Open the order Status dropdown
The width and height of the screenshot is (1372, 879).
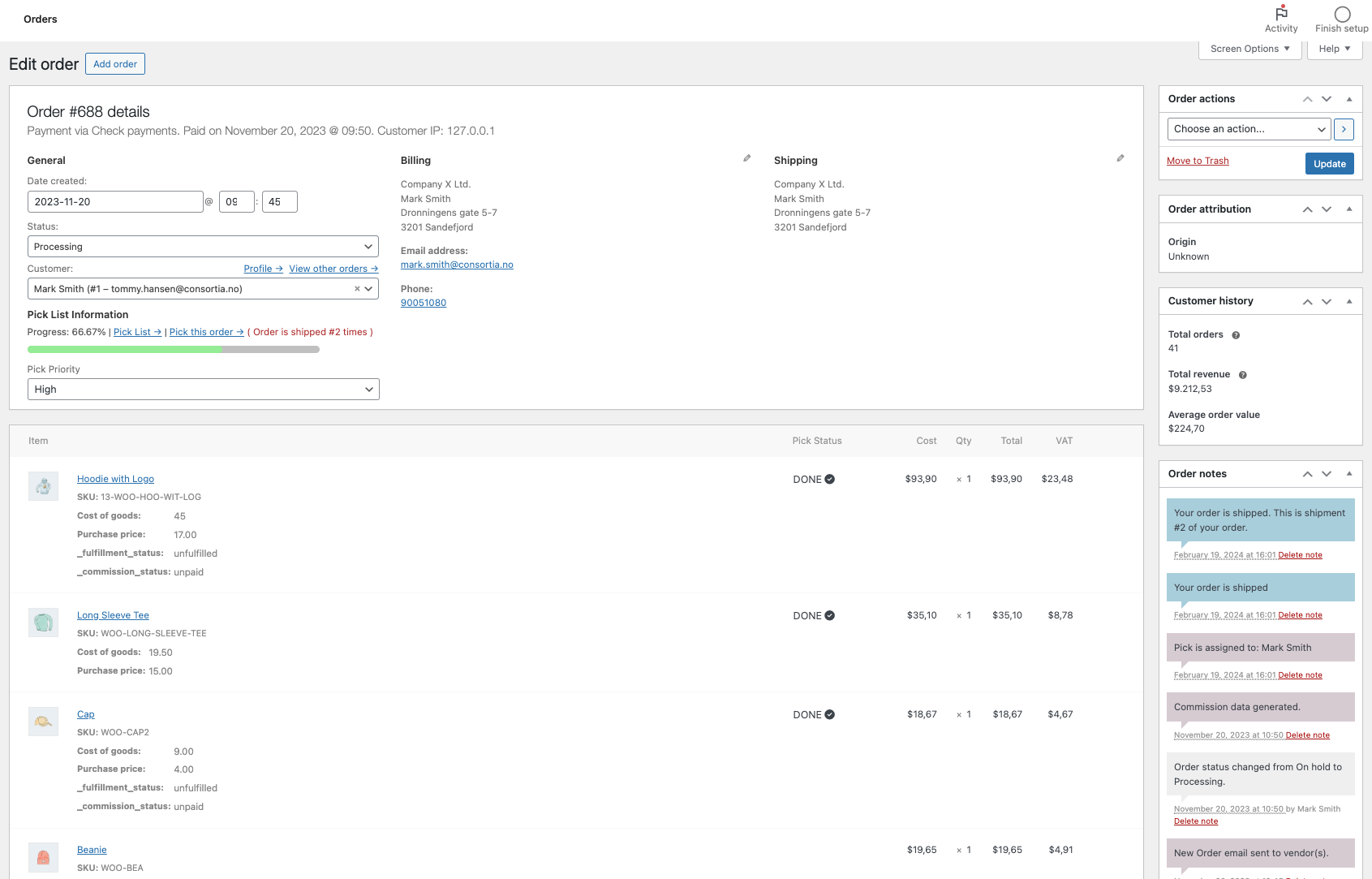pyautogui.click(x=203, y=246)
